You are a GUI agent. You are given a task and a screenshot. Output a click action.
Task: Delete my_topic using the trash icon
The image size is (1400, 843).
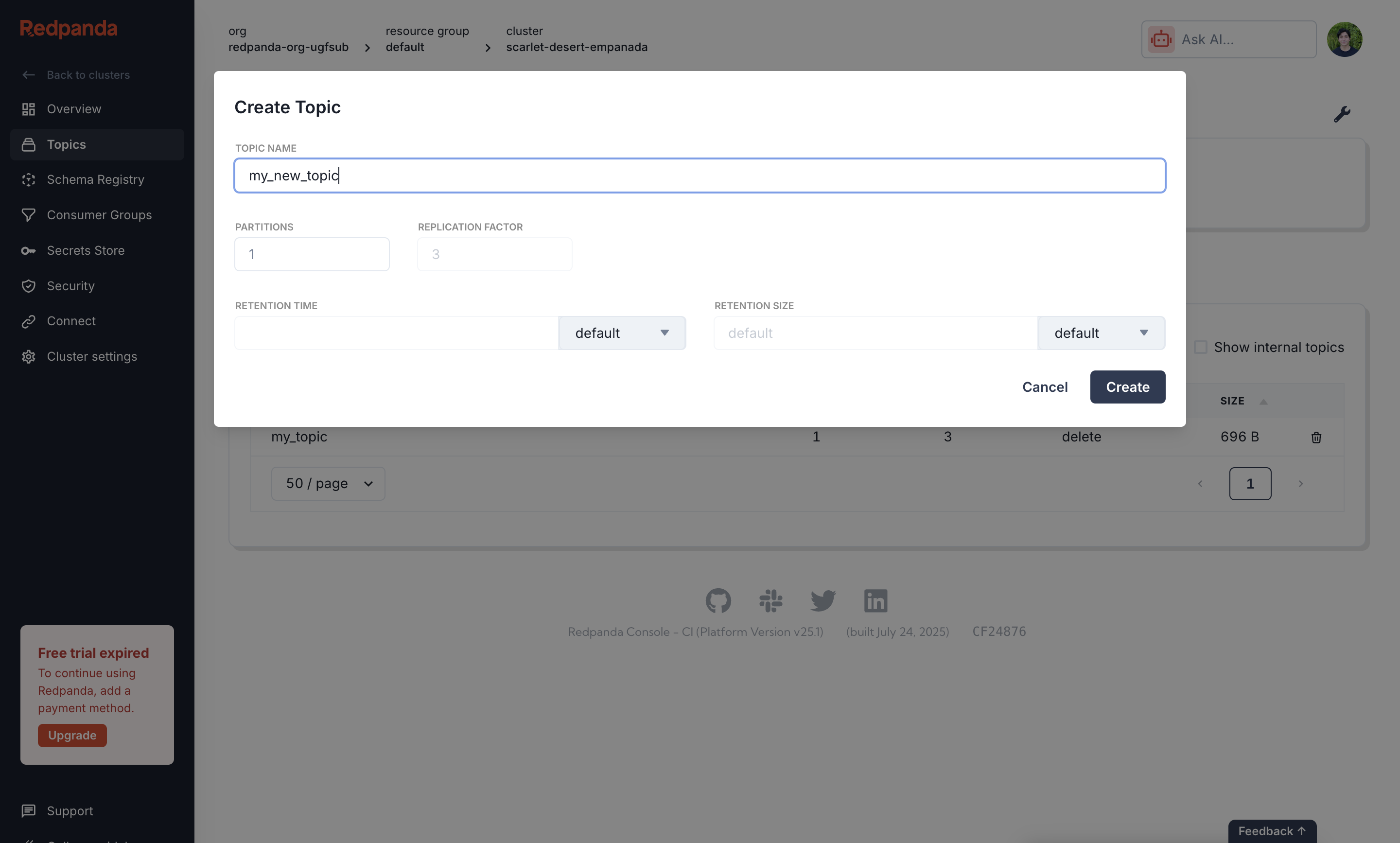1316,438
